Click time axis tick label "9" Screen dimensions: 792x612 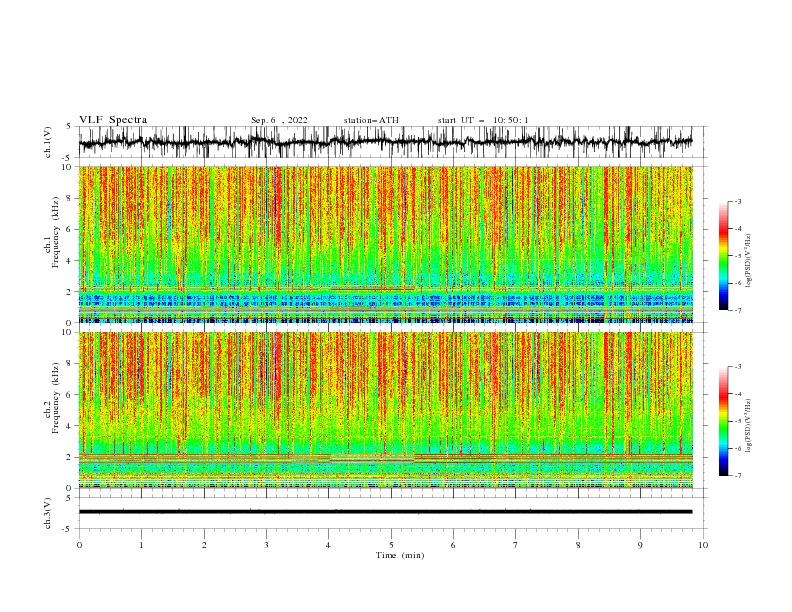(640, 545)
